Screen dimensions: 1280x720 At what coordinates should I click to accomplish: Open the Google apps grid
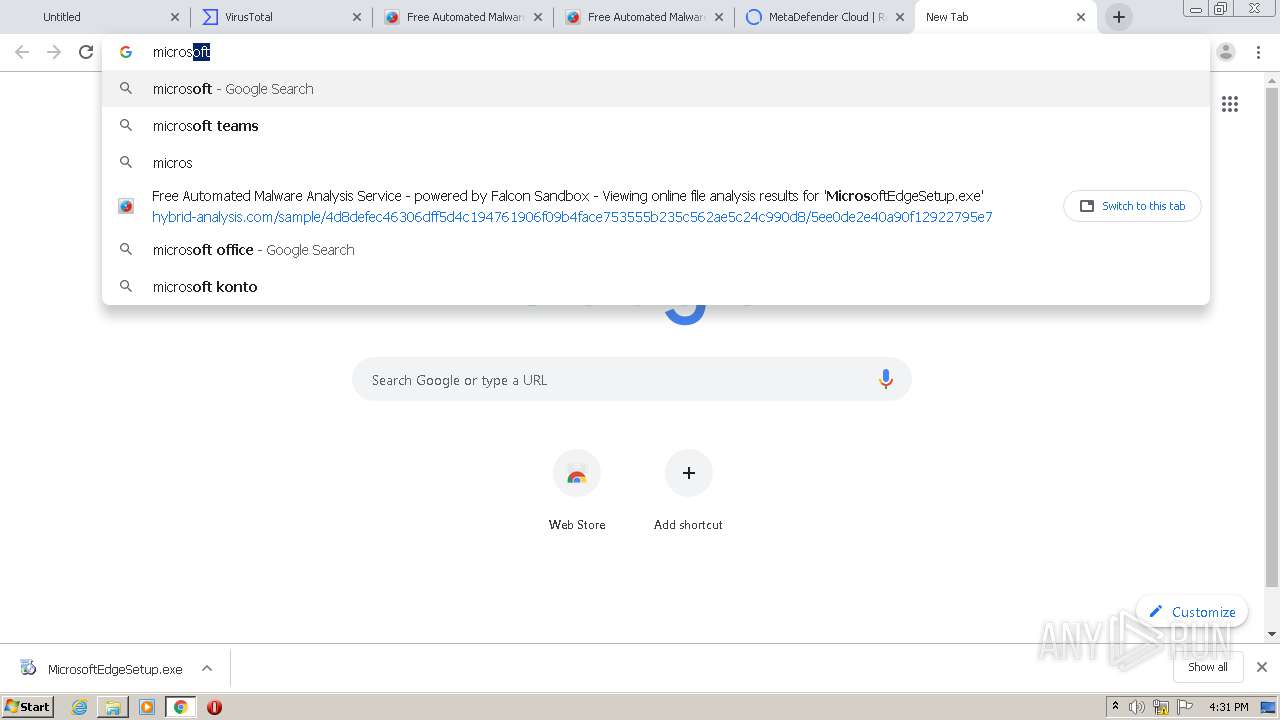pyautogui.click(x=1230, y=104)
